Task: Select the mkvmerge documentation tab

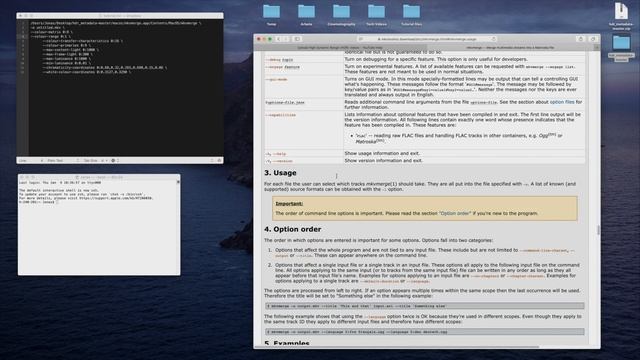Action: 510,47
